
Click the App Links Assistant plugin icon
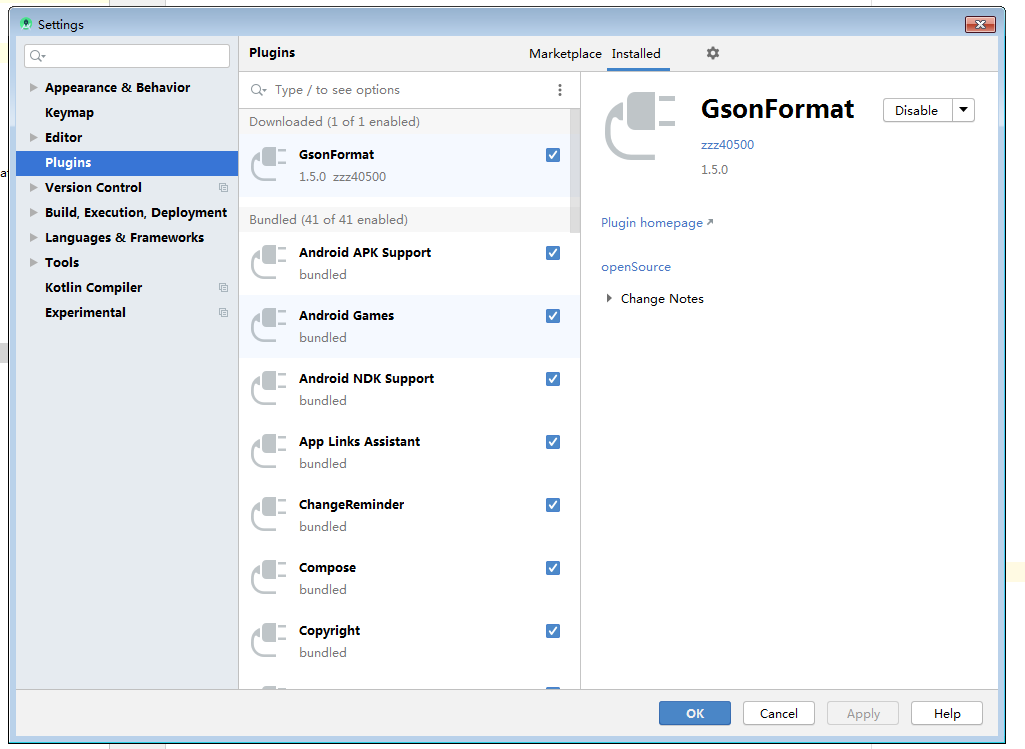tap(269, 452)
